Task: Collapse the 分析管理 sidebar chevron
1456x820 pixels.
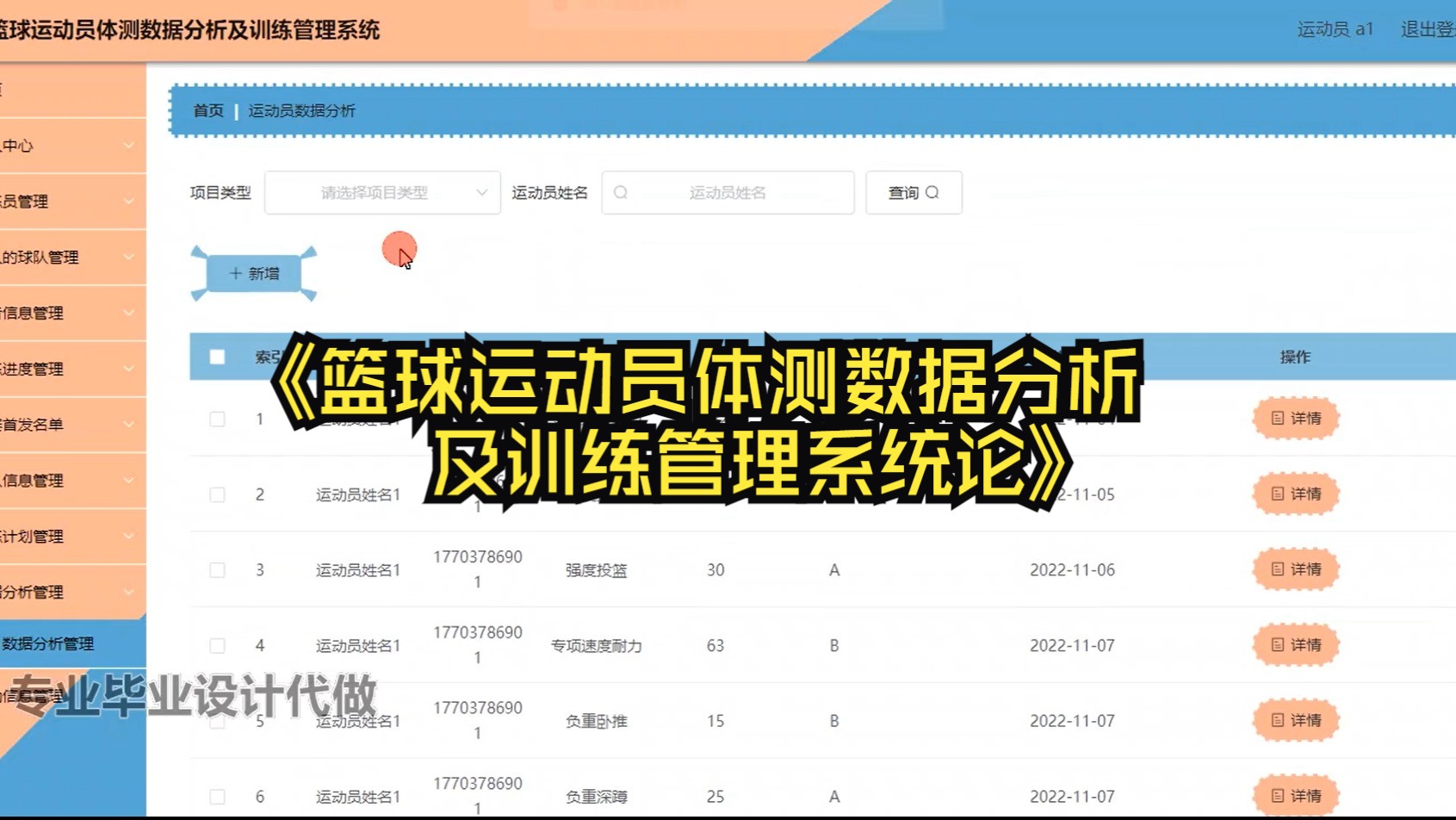Action: point(128,593)
